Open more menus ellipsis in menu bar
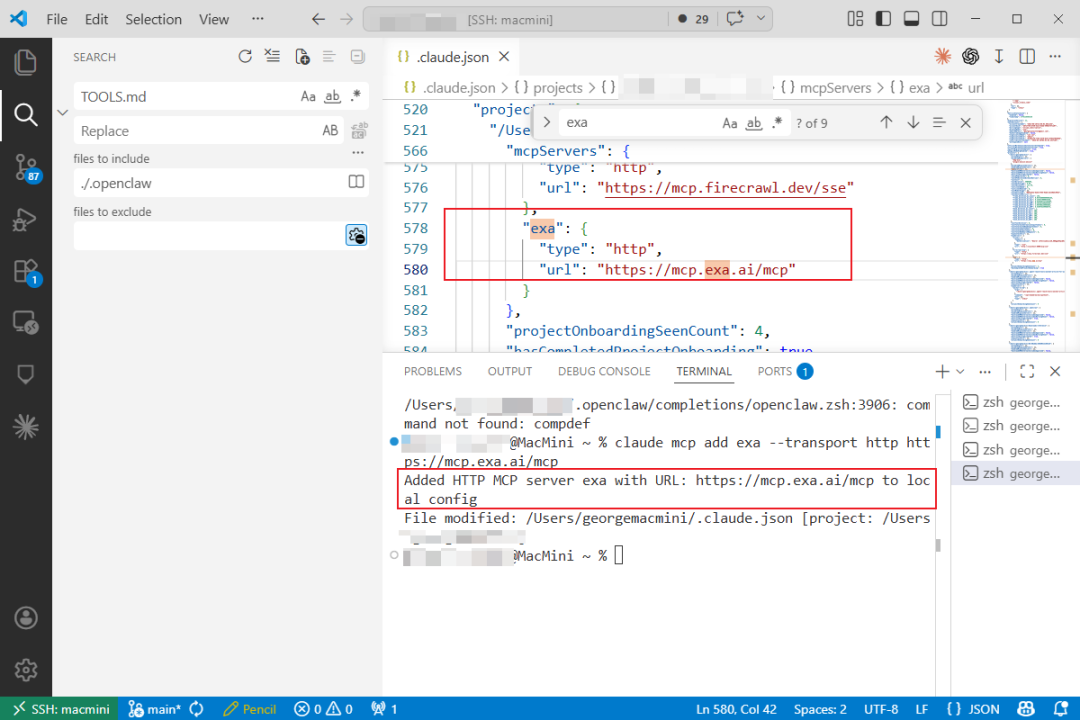 [258, 19]
